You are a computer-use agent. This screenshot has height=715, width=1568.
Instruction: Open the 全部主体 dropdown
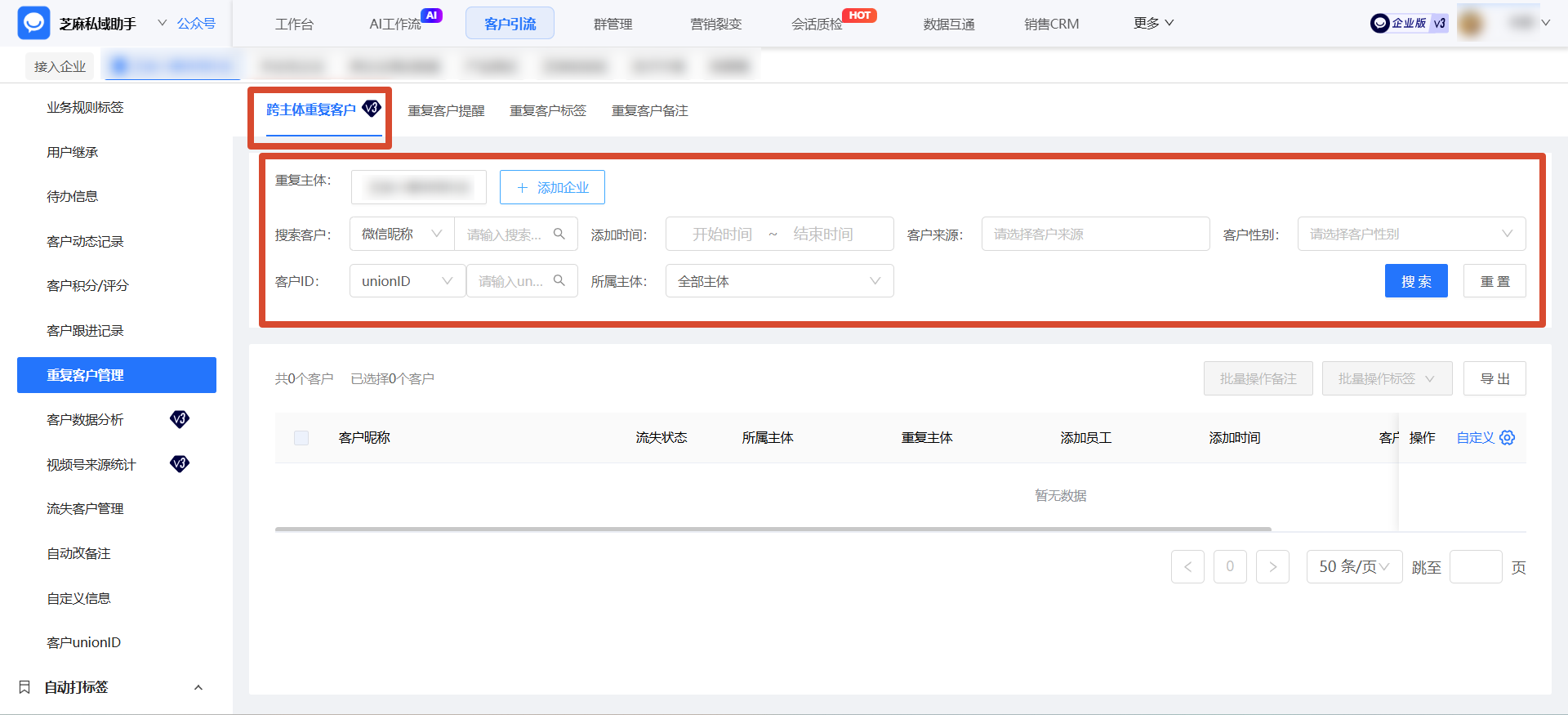tap(779, 281)
